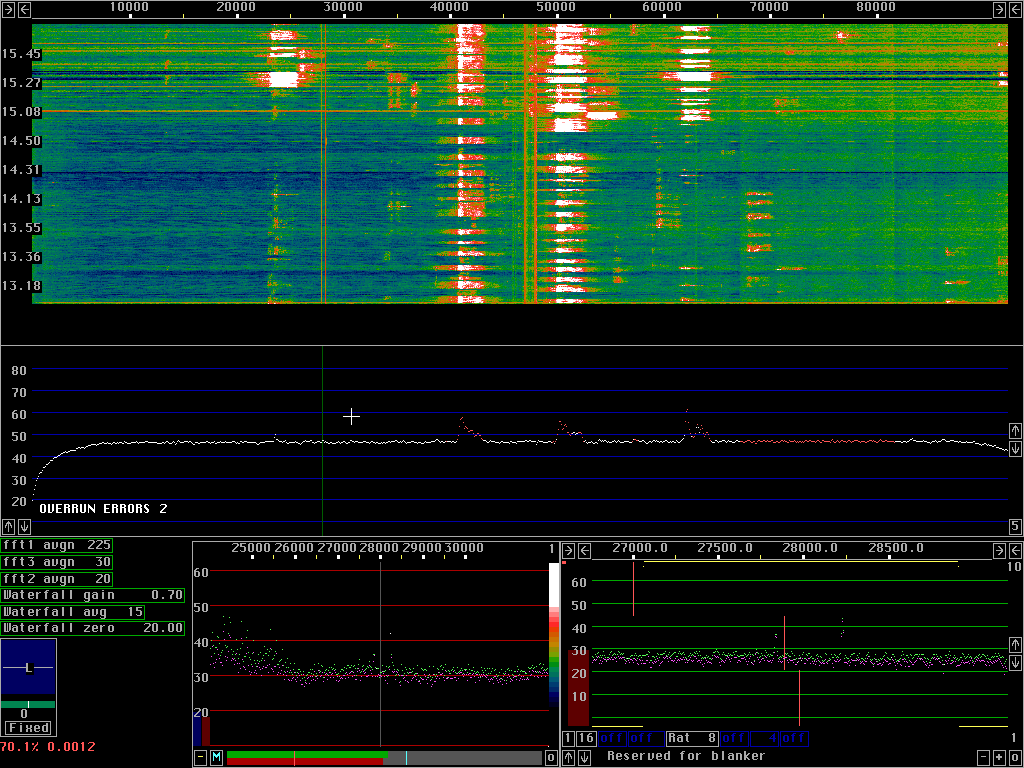1024x768 pixels.
Task: Select the fft3 avgn 30 field
Action: point(56,562)
